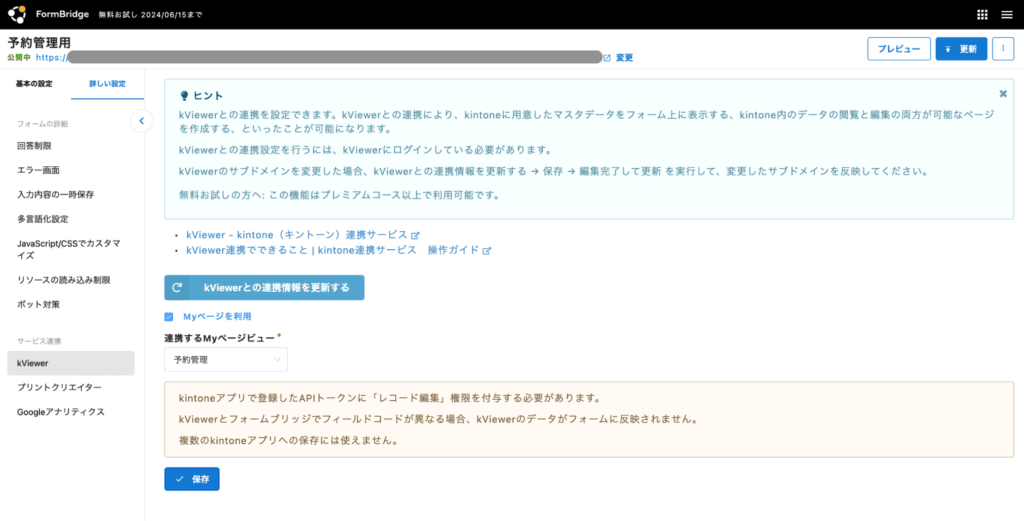Select kViewer in the sidebar
The height and width of the screenshot is (521, 1024).
(71, 363)
